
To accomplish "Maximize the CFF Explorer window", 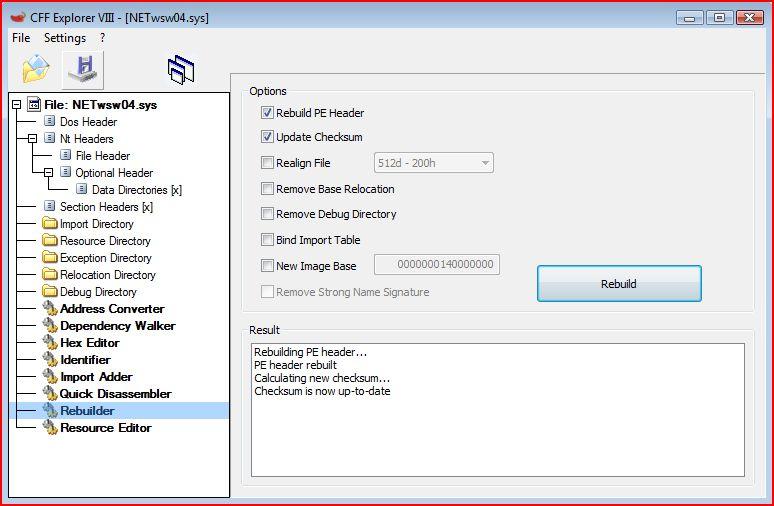I will click(x=719, y=18).
